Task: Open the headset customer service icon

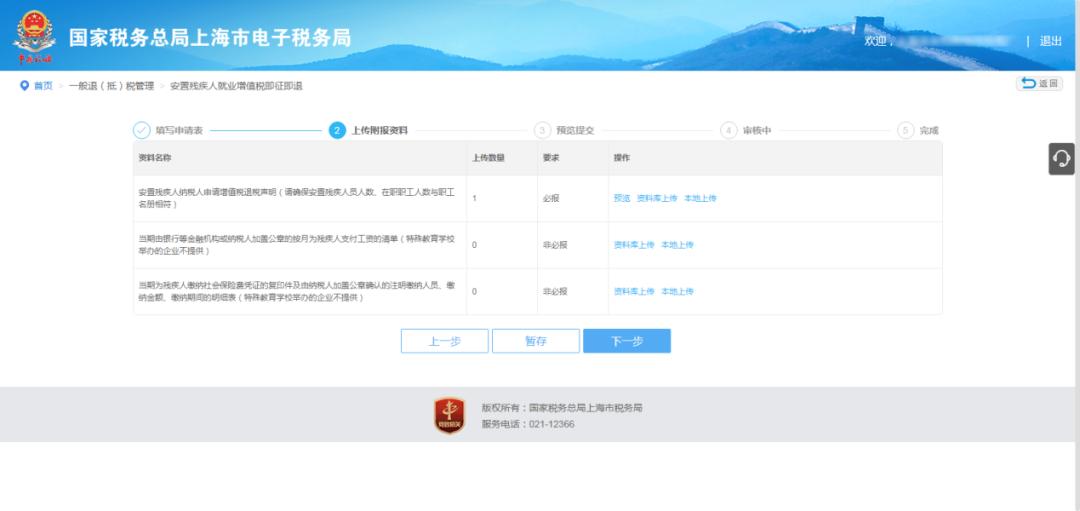Action: coord(1061,158)
